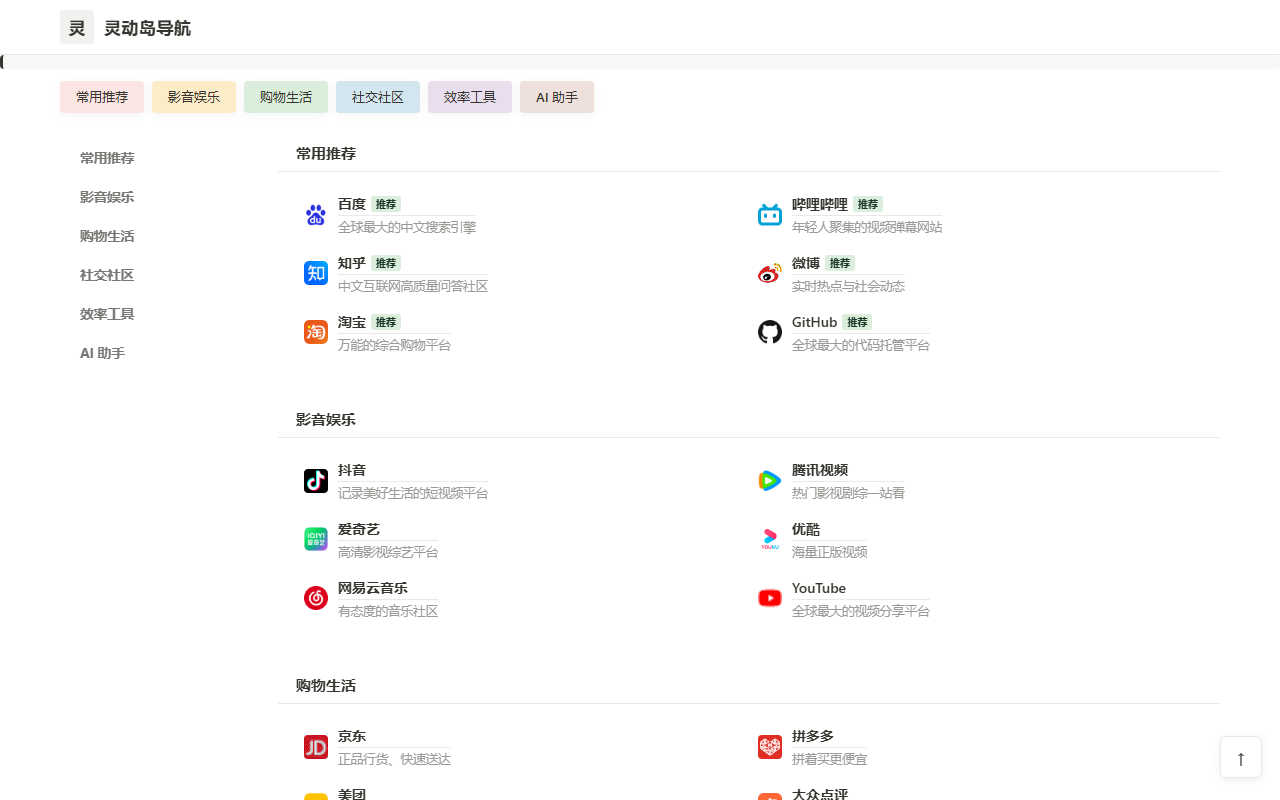The image size is (1280, 800).
Task: Click the text 中文互联网高质量问答社区
Action: coord(413,286)
